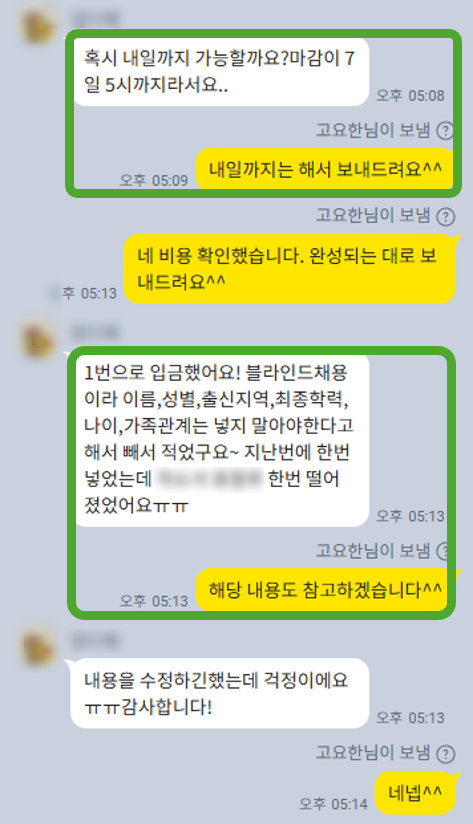Select the '1번으로 입금했어요!' message bubble

221,439
